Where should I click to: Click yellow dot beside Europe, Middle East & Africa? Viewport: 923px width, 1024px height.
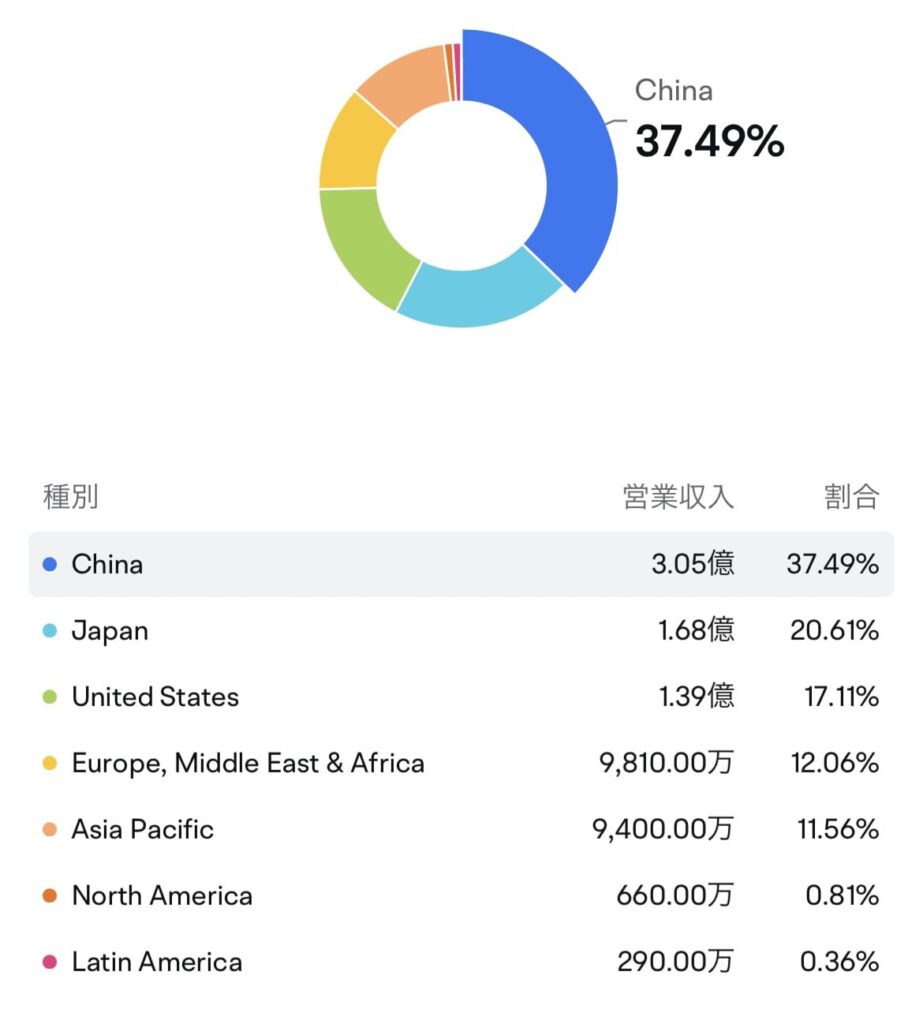tap(50, 764)
